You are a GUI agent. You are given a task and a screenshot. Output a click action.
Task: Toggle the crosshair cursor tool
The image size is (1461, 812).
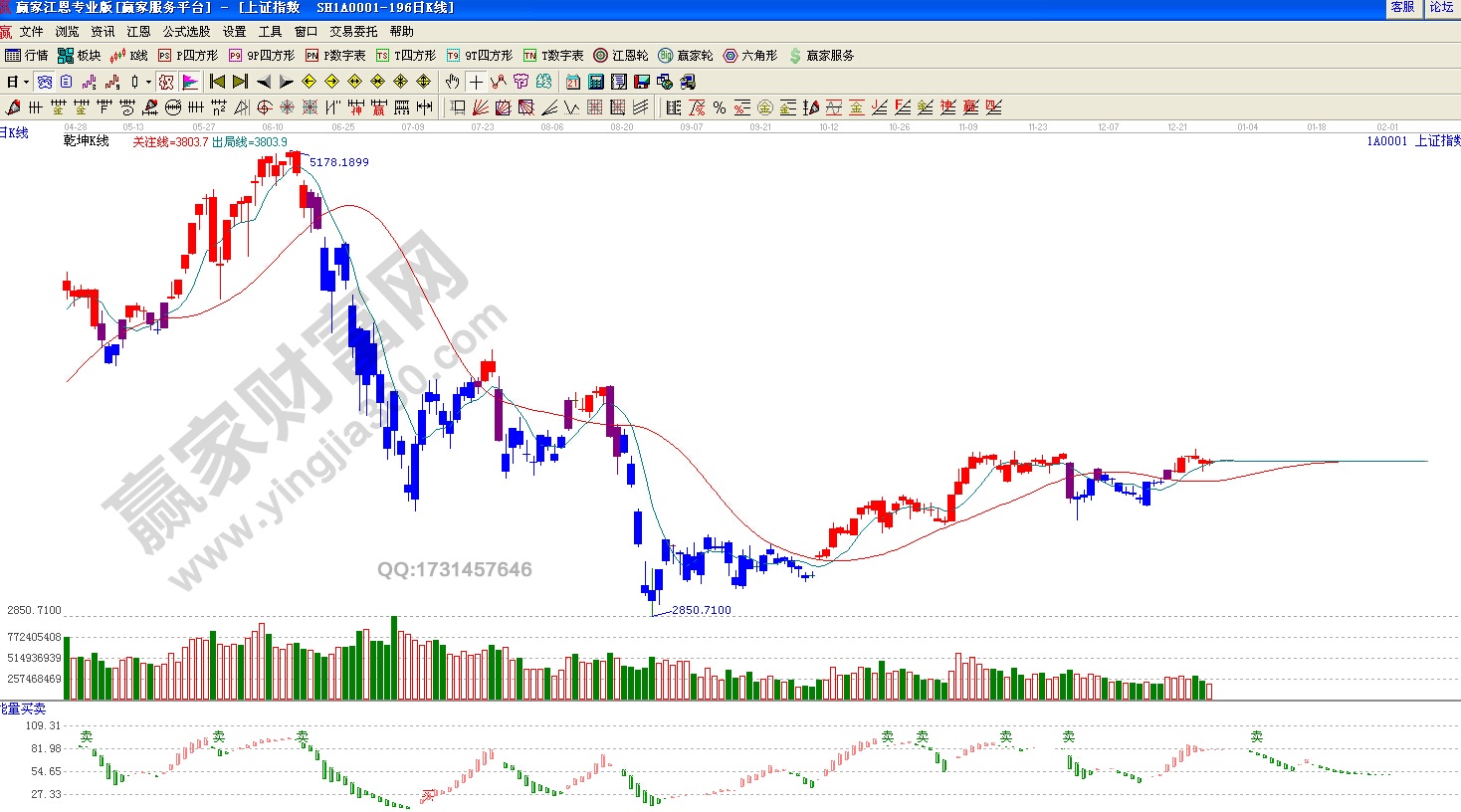(x=476, y=82)
